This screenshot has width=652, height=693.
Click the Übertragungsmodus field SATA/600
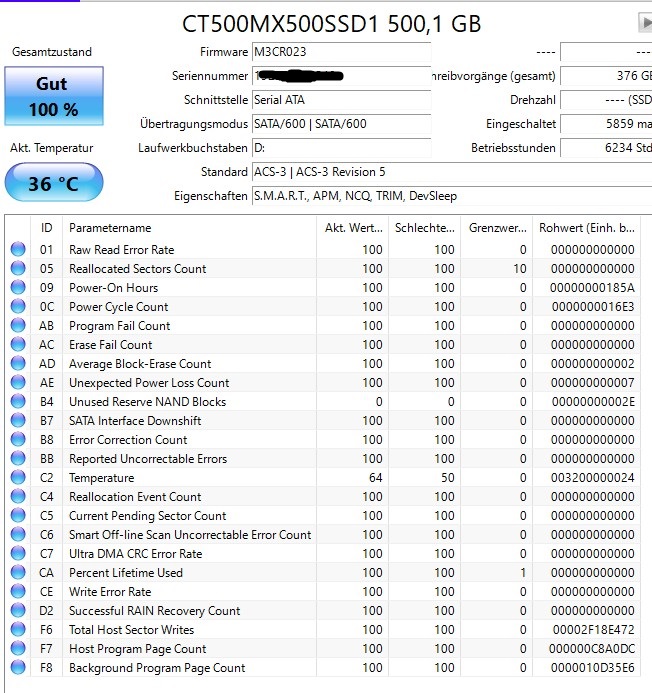point(341,124)
